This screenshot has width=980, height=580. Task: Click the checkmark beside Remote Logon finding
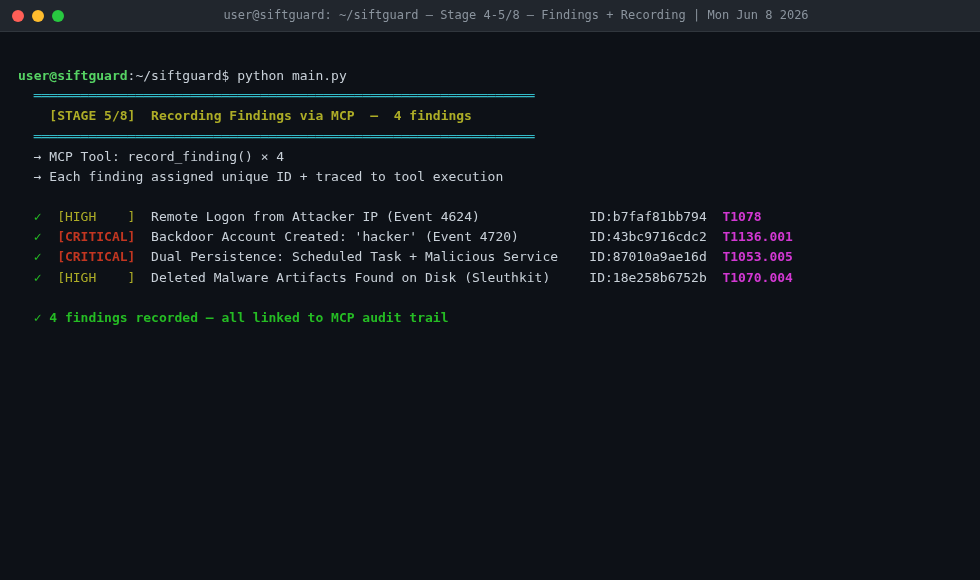pos(38,217)
